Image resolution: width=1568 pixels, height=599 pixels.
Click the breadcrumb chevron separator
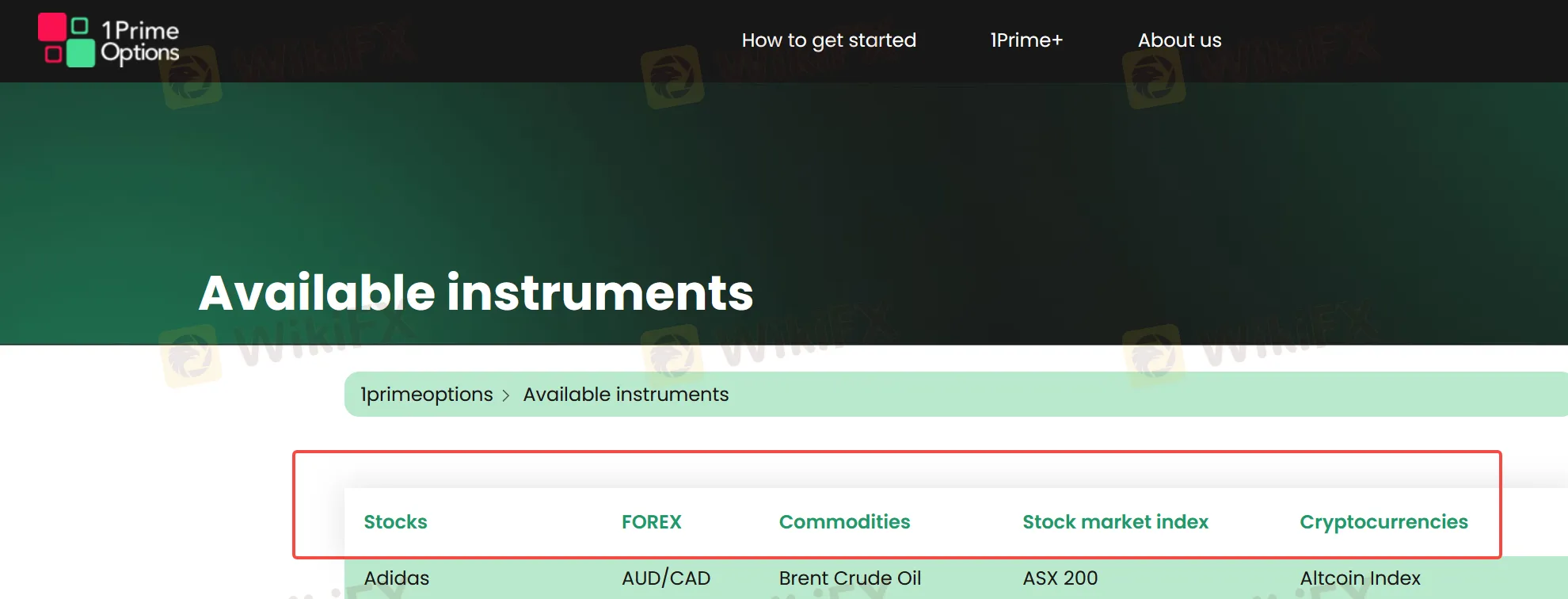pos(506,395)
